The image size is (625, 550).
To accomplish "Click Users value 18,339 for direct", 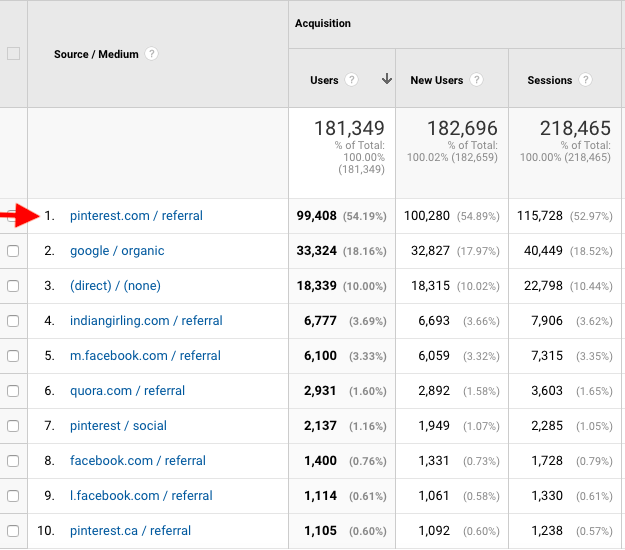I will pos(316,286).
